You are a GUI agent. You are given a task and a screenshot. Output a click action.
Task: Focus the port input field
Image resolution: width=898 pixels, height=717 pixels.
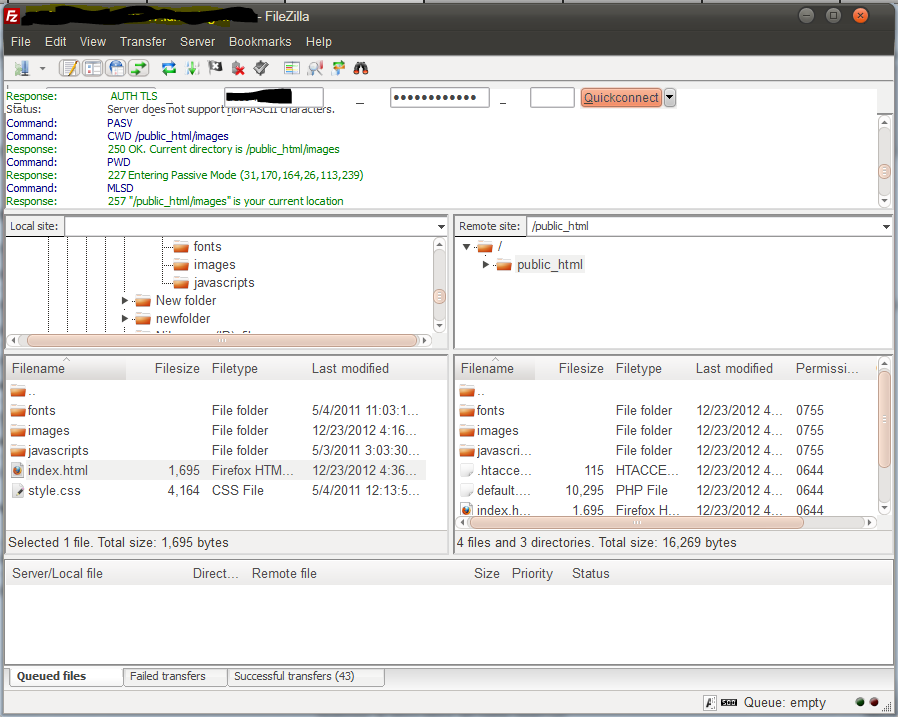(552, 97)
